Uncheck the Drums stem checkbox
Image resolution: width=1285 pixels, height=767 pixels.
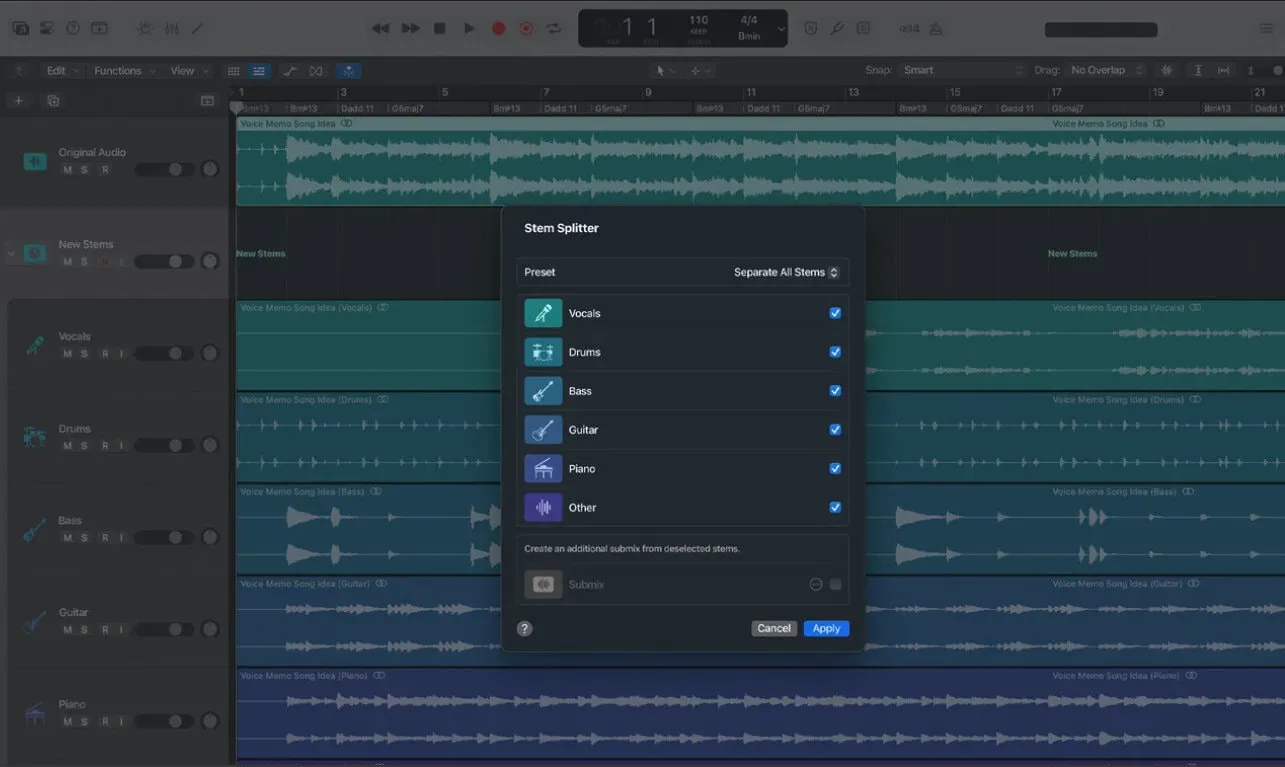835,352
